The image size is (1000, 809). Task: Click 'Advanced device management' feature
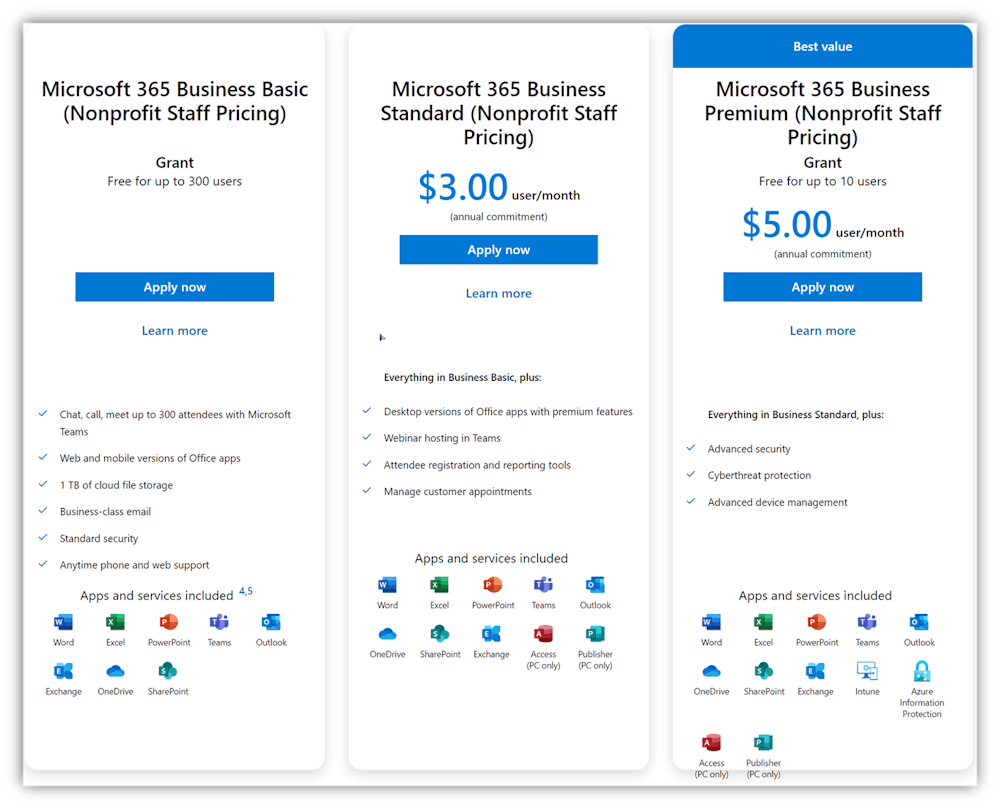777,503
